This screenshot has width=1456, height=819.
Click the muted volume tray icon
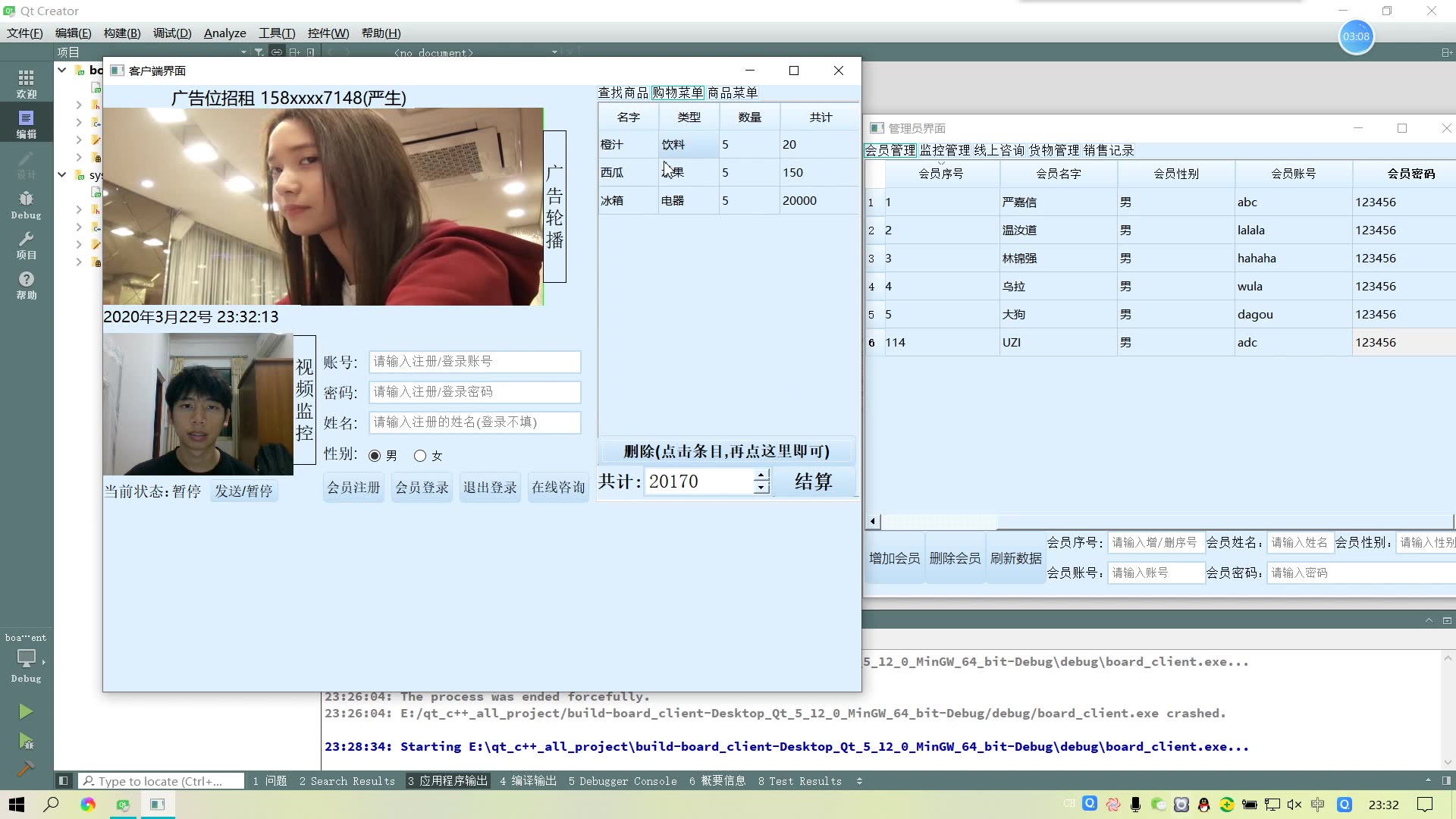1294,805
